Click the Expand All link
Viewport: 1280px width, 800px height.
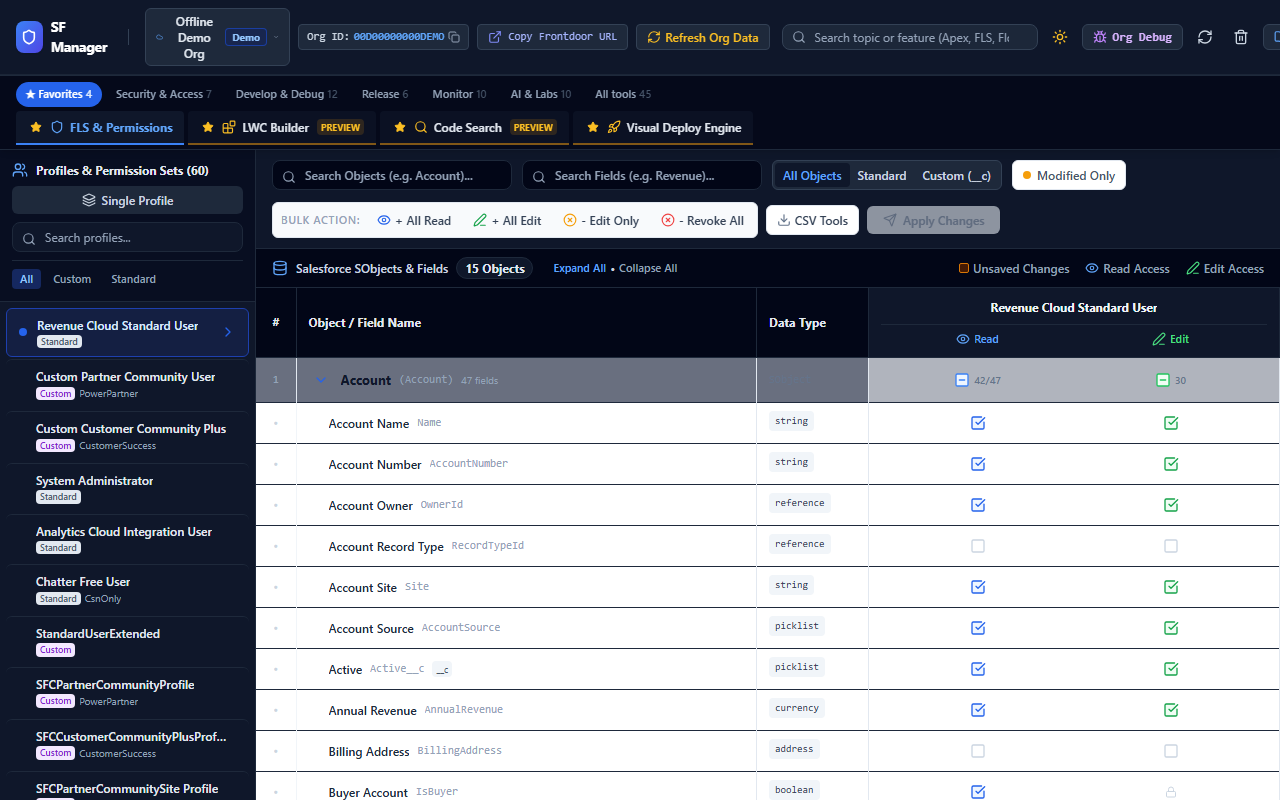[x=580, y=268]
